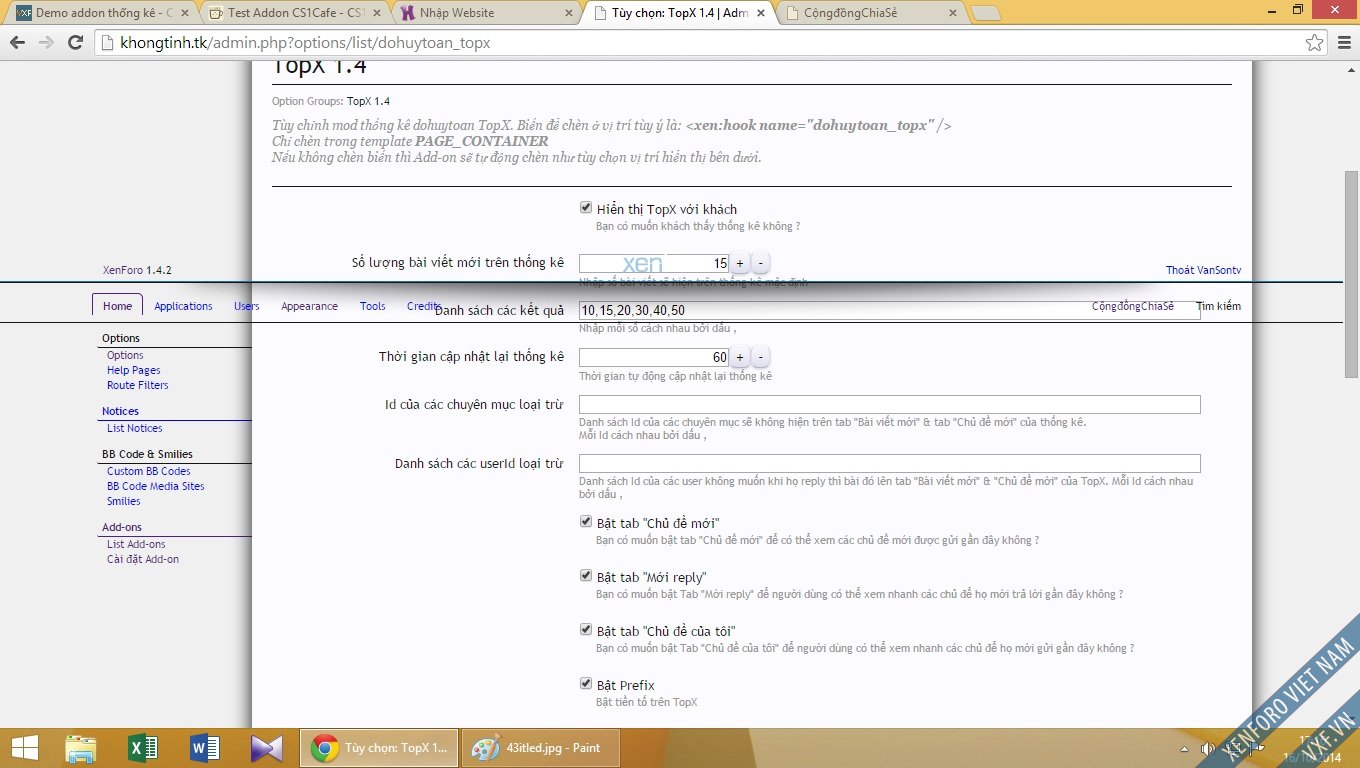Focus the browser address bar
The height and width of the screenshot is (768, 1360).
point(700,43)
